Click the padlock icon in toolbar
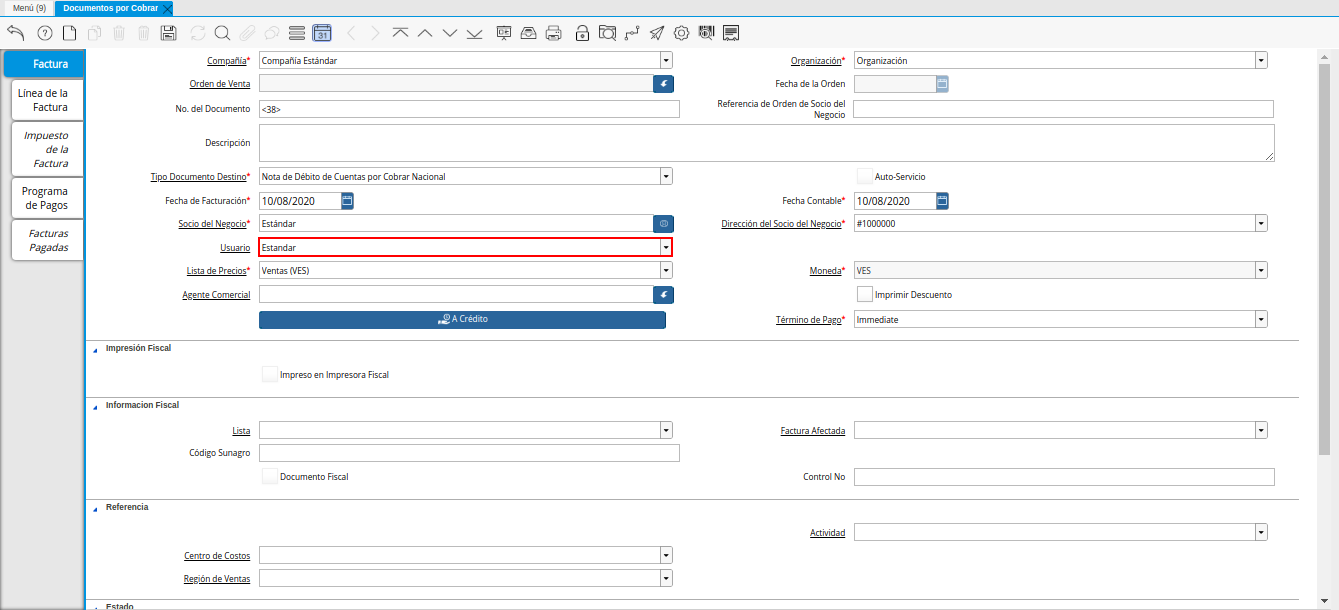Screen dimensions: 1339x610 pos(582,33)
